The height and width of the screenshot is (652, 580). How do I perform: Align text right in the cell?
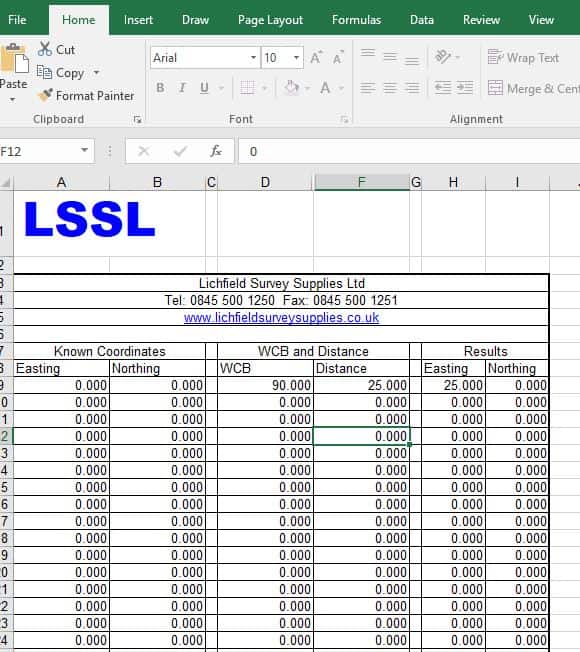(x=412, y=88)
